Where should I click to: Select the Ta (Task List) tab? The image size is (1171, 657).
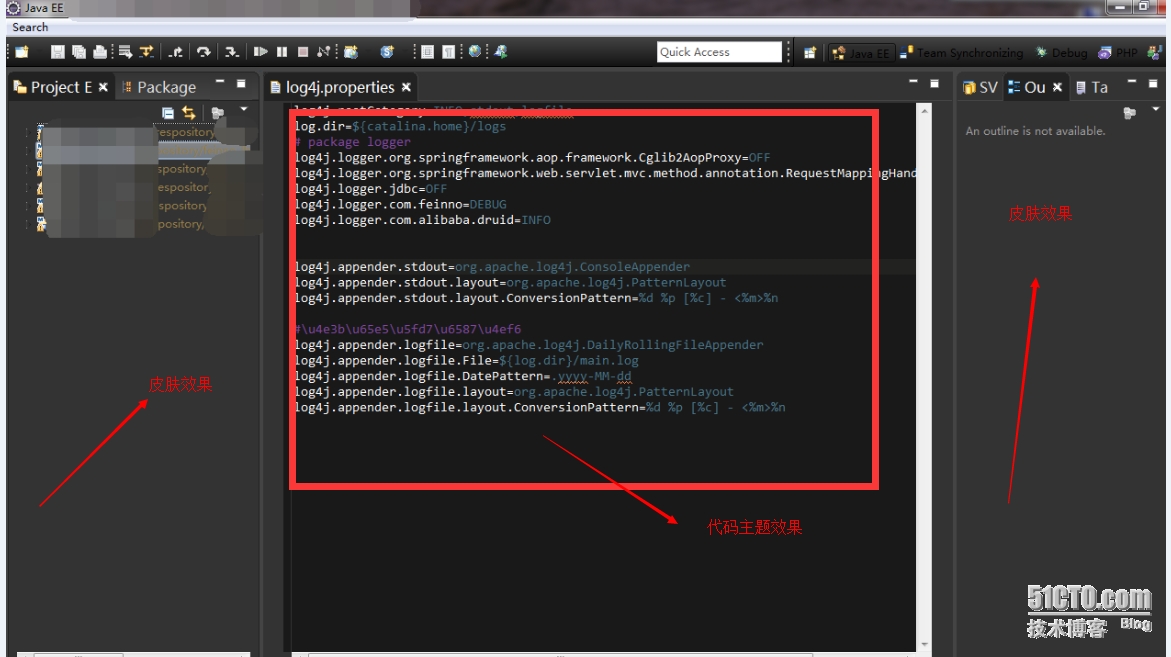1092,87
